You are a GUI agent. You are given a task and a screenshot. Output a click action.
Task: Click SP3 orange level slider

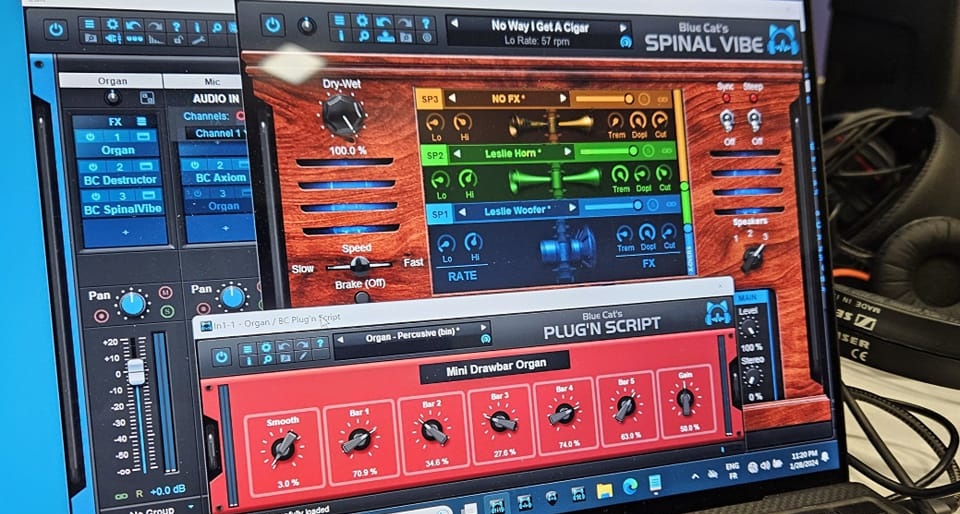(604, 99)
